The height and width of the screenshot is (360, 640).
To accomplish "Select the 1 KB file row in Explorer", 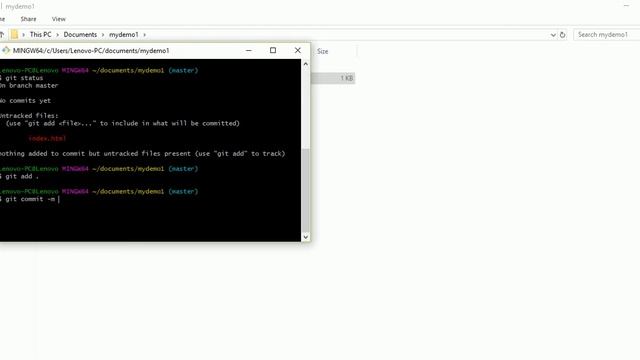I will pyautogui.click(x=333, y=78).
